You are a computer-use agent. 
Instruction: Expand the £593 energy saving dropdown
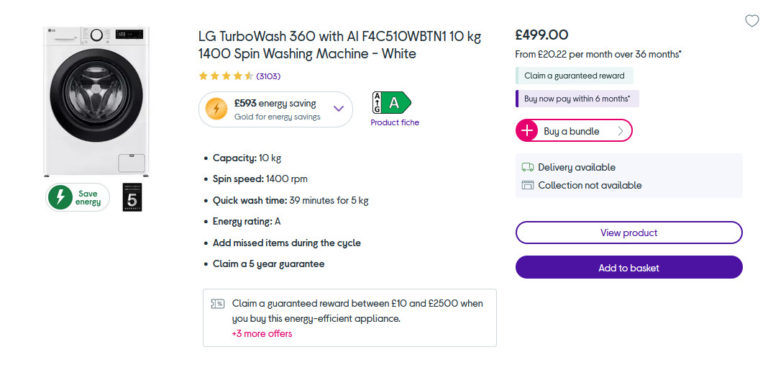[338, 108]
